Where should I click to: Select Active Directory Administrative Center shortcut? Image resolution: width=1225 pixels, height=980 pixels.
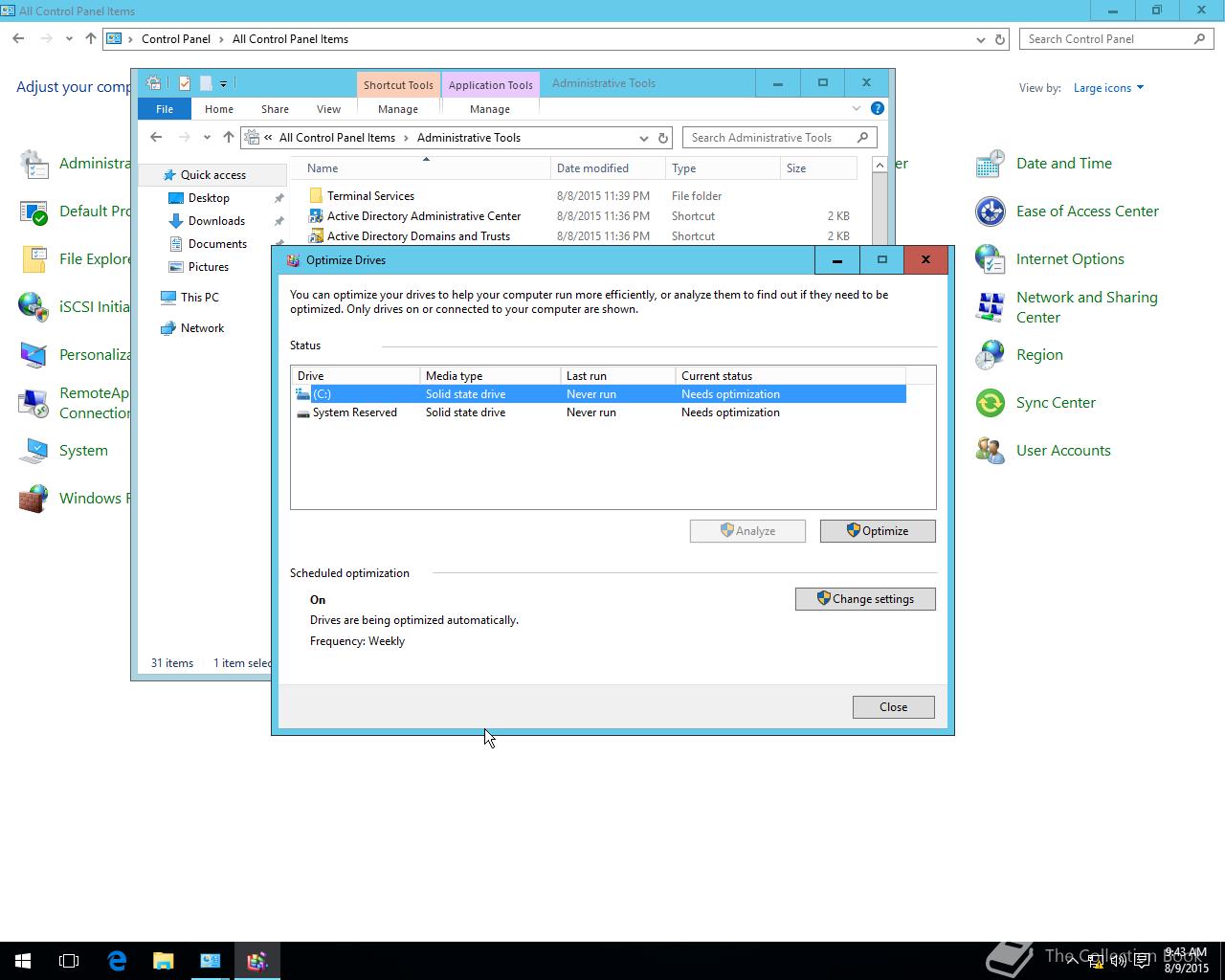[424, 216]
